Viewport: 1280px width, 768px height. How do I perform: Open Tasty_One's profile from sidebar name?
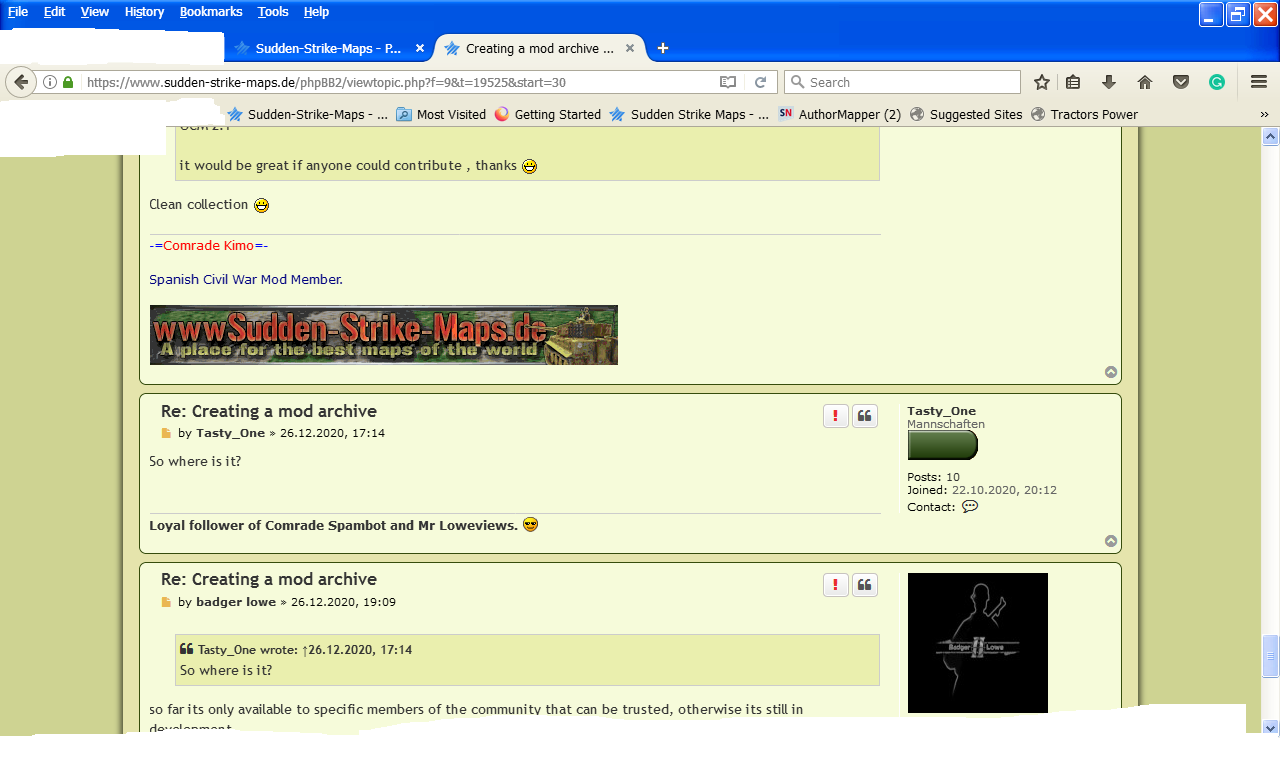[x=941, y=411]
